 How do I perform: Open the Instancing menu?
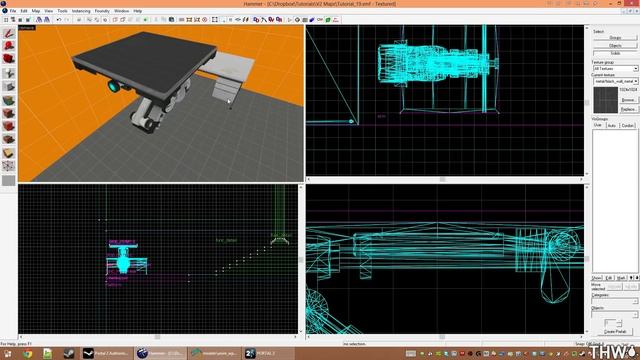(81, 11)
